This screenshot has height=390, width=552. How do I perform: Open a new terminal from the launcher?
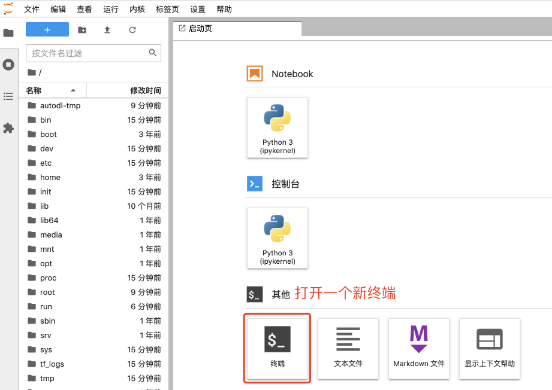click(x=277, y=348)
